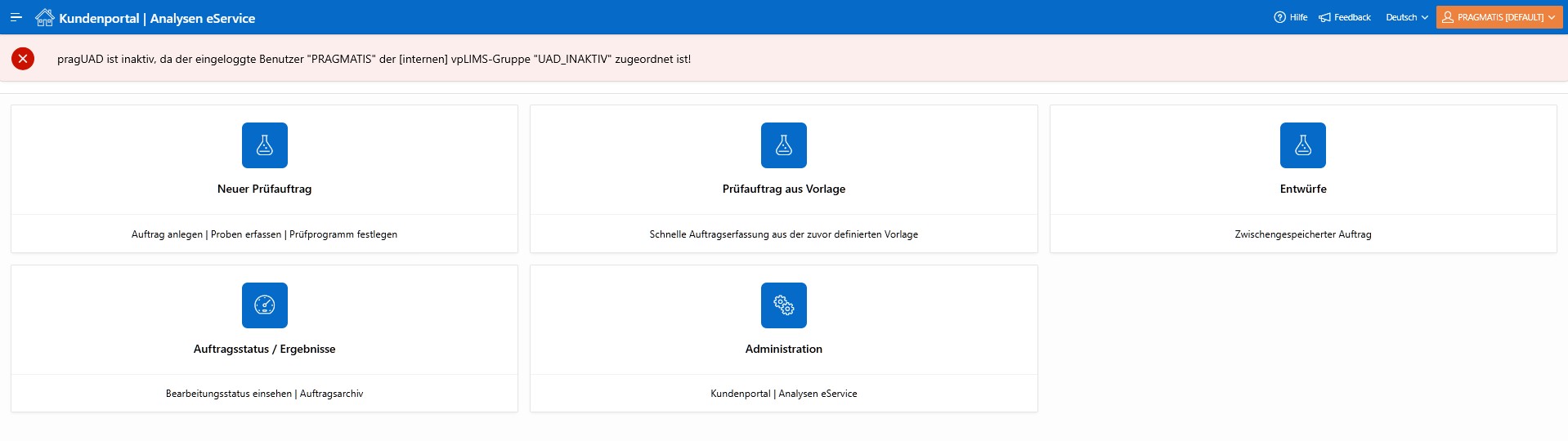Image resolution: width=1568 pixels, height=441 pixels.
Task: Click the Prüfauftrag aus Vorlage flask icon
Action: point(784,145)
